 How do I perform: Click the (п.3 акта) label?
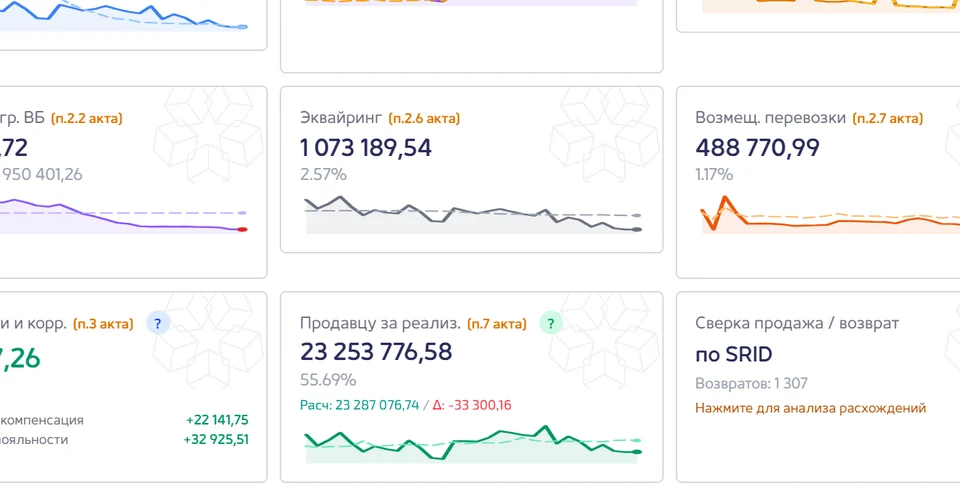click(103, 323)
